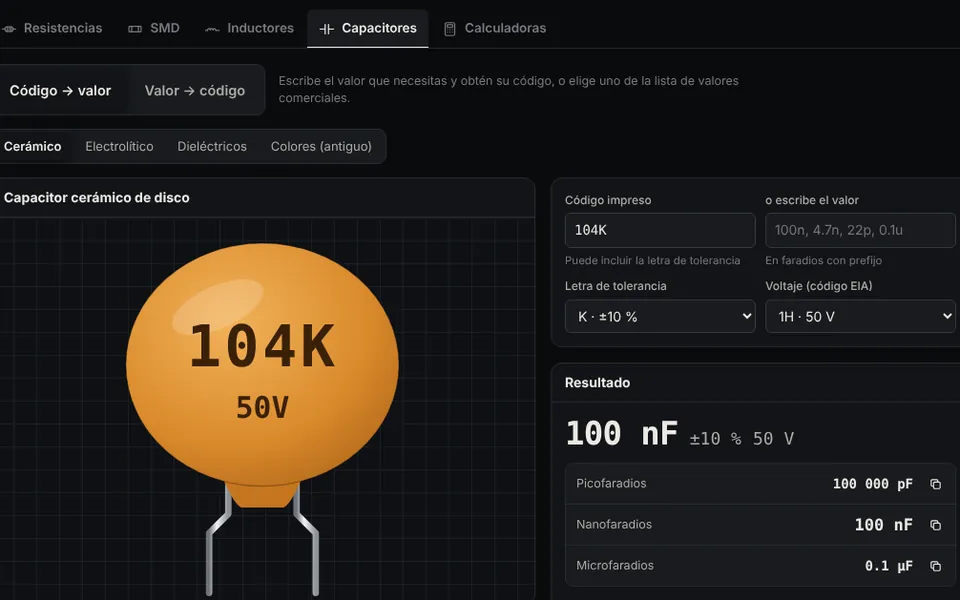Screen dimensions: 960x600
Task: Click the '100 nF' value in Nanofaradios row
Action: 883,525
